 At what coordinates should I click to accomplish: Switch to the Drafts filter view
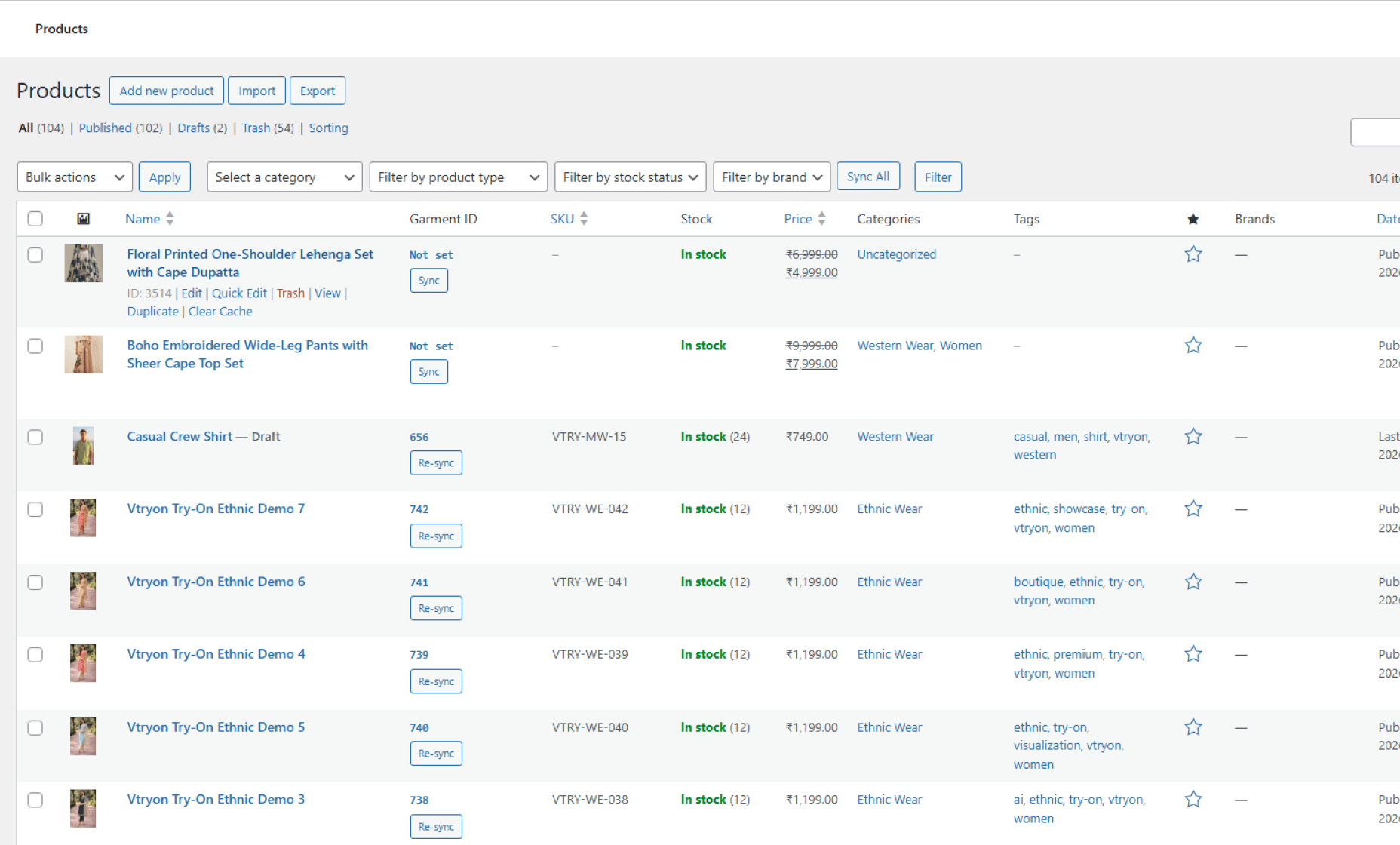[x=193, y=128]
